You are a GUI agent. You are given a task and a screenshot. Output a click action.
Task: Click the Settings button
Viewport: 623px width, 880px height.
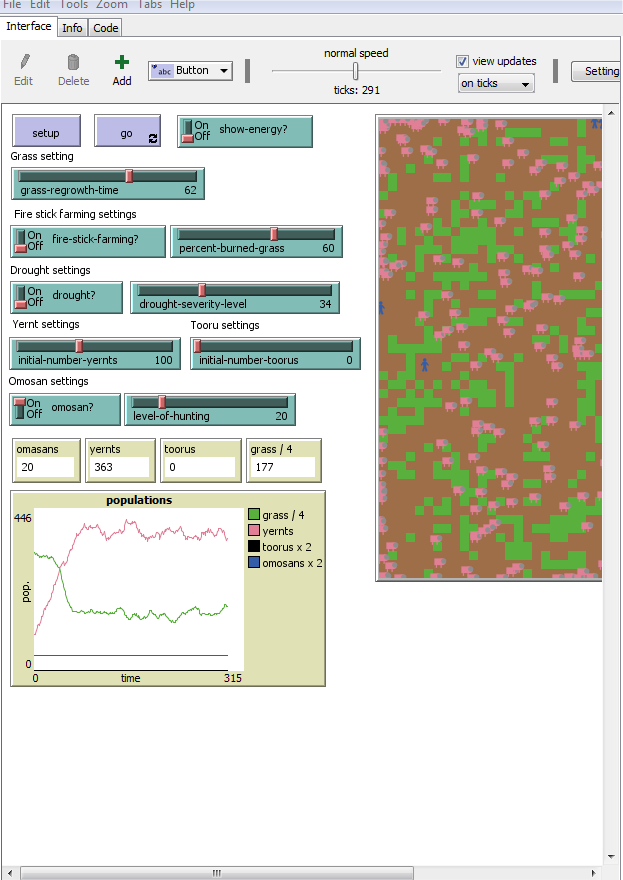[597, 71]
